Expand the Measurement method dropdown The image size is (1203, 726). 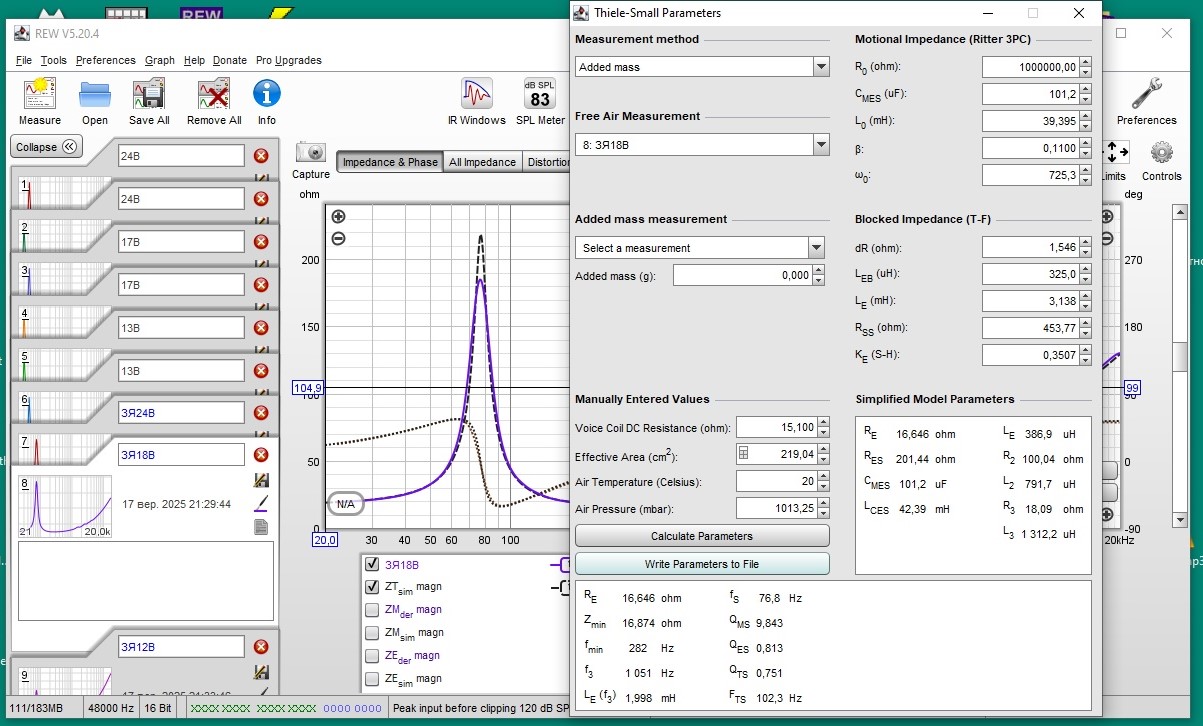tap(821, 67)
